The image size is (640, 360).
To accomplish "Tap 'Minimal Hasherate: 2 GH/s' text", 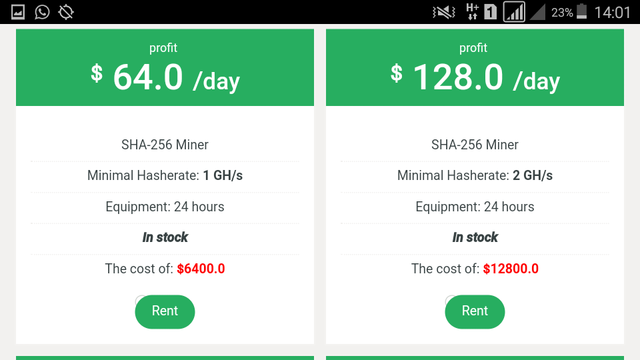I will point(475,176).
